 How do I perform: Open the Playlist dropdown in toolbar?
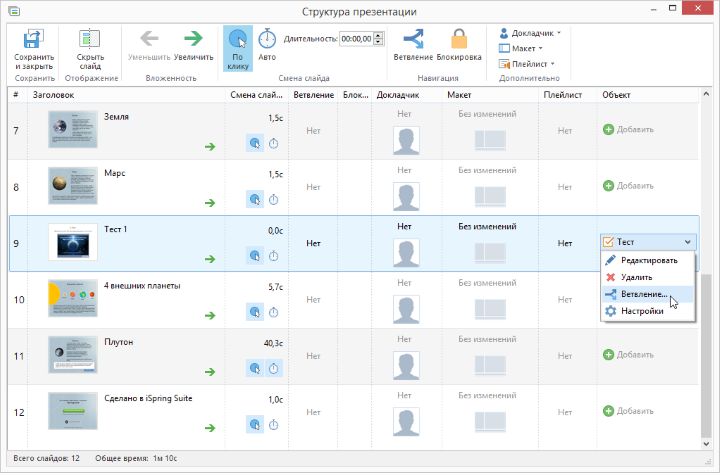pyautogui.click(x=527, y=64)
